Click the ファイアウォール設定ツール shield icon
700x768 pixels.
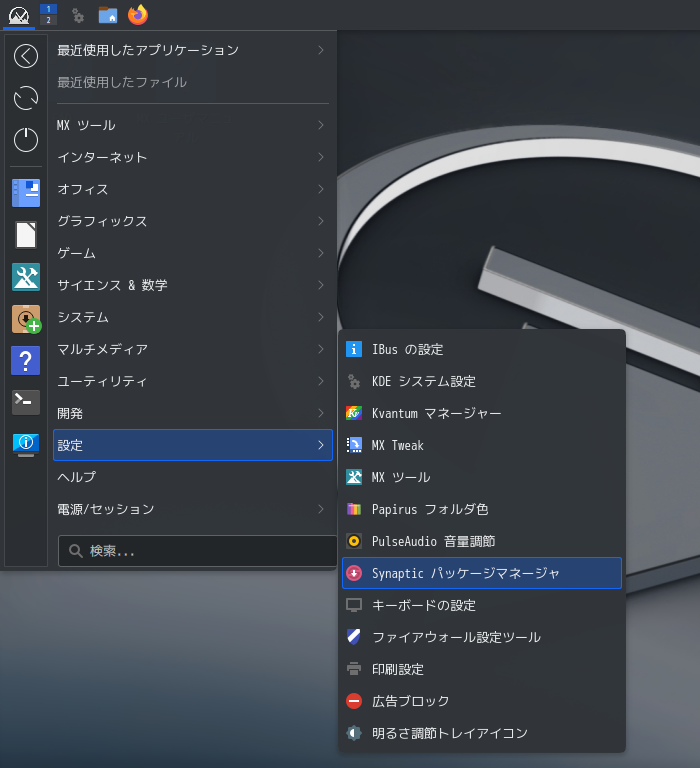[354, 637]
